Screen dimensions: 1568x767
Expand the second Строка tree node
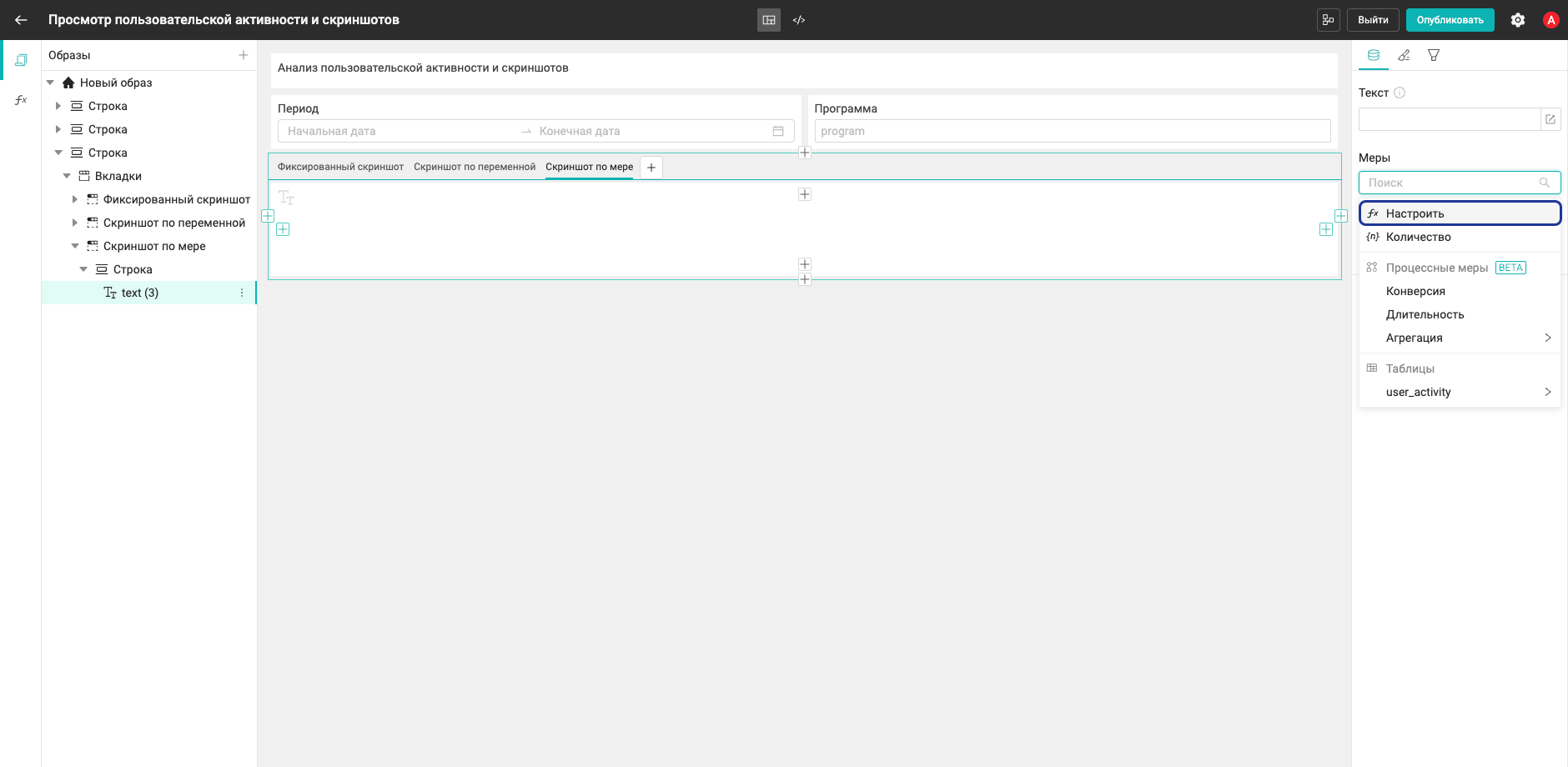click(x=58, y=129)
